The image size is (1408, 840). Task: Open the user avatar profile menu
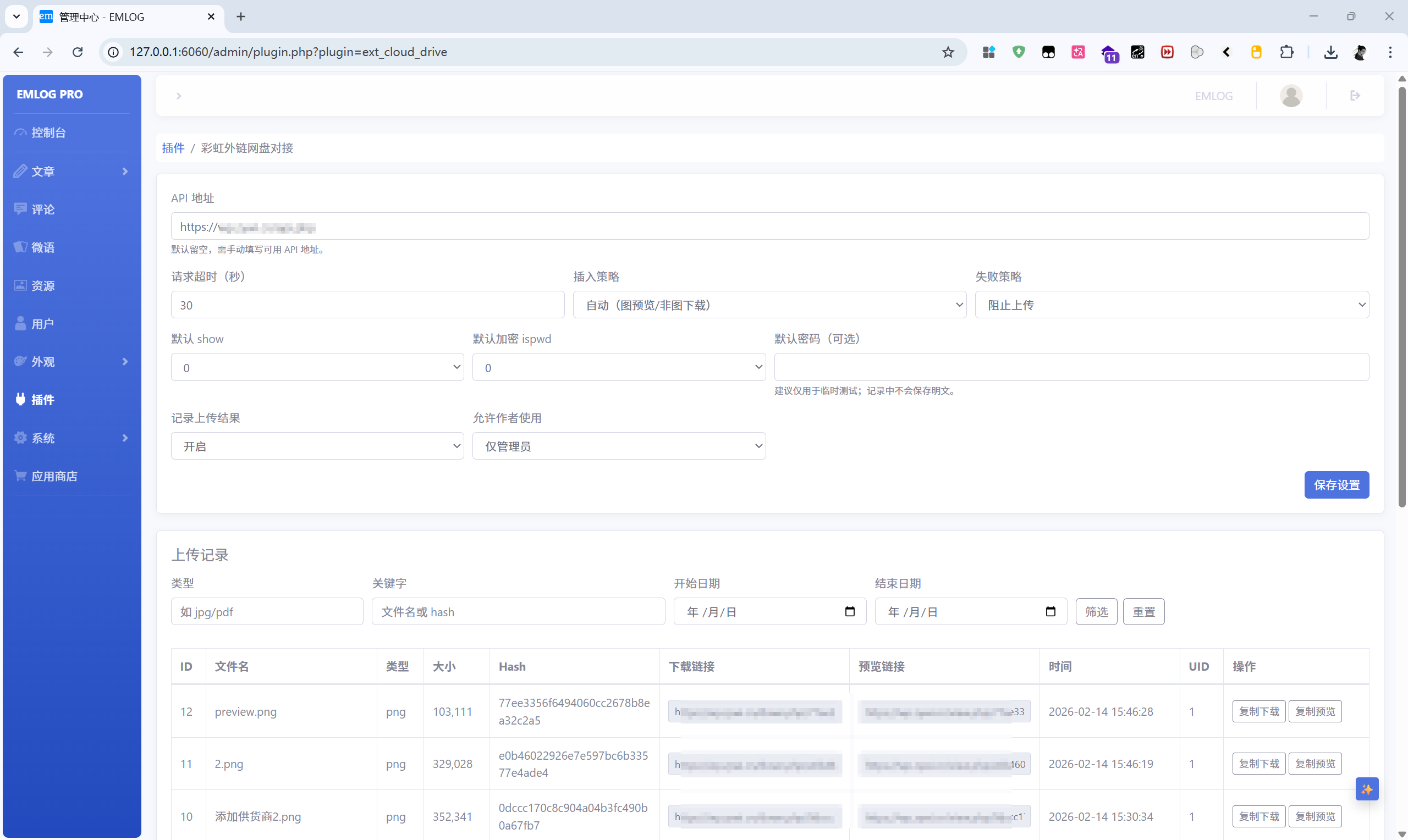coord(1291,96)
